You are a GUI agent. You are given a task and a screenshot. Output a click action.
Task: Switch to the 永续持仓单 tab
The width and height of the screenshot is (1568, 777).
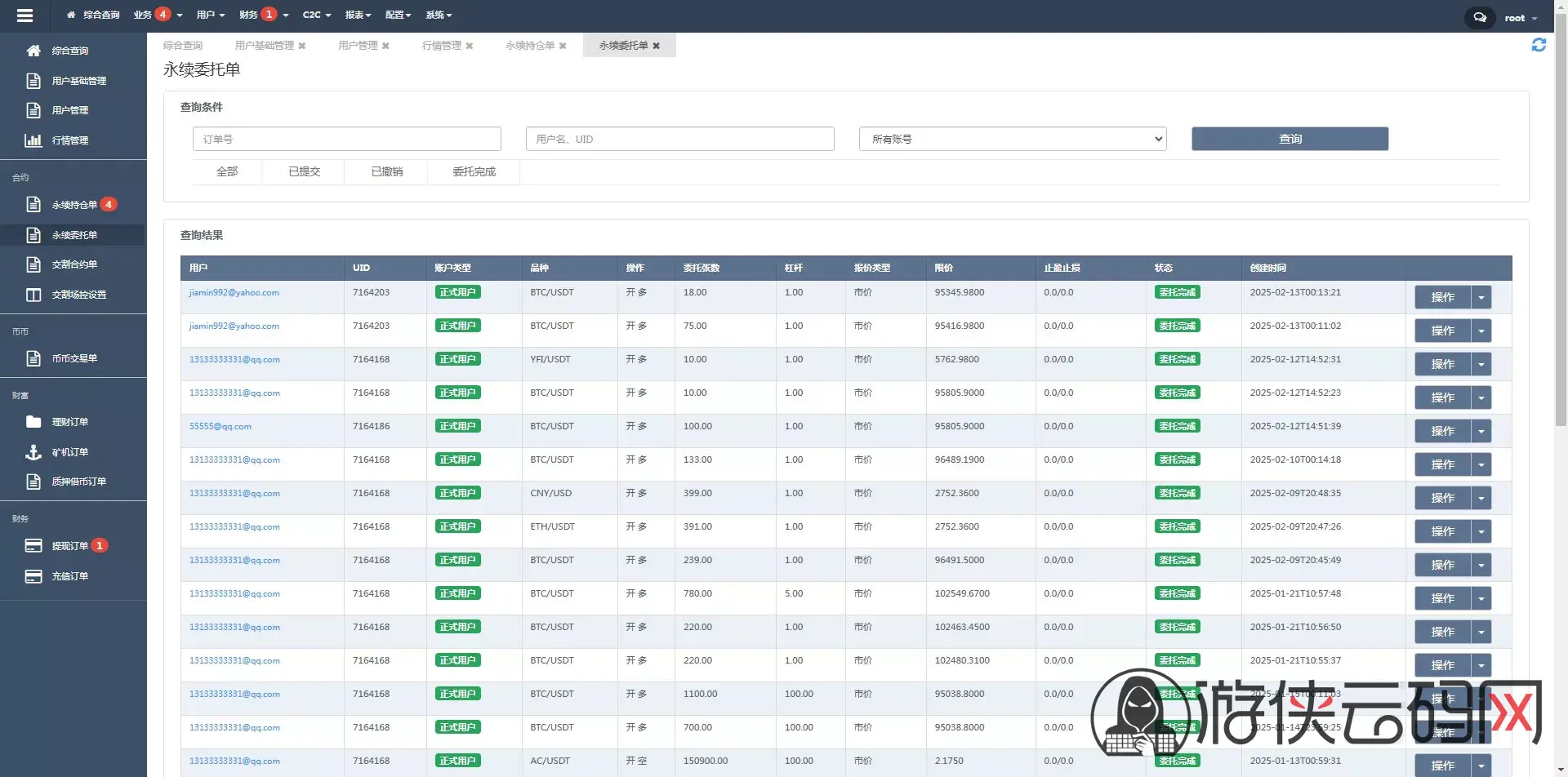coord(530,46)
